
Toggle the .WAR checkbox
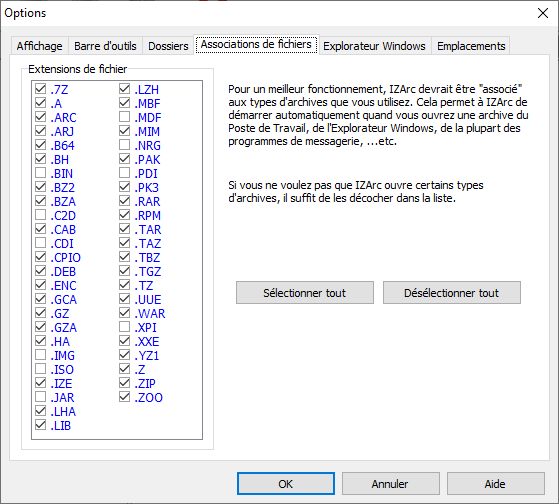[x=124, y=313]
